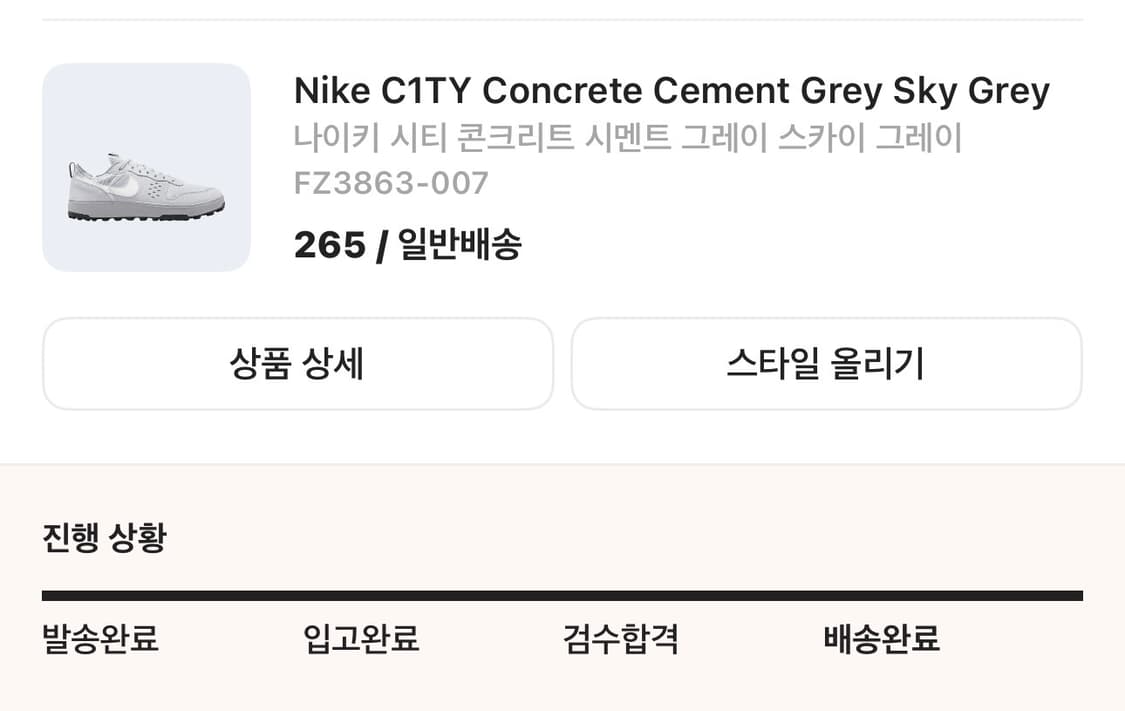Select the 입고완료 arrival step
Image resolution: width=1125 pixels, height=711 pixels.
coord(362,640)
